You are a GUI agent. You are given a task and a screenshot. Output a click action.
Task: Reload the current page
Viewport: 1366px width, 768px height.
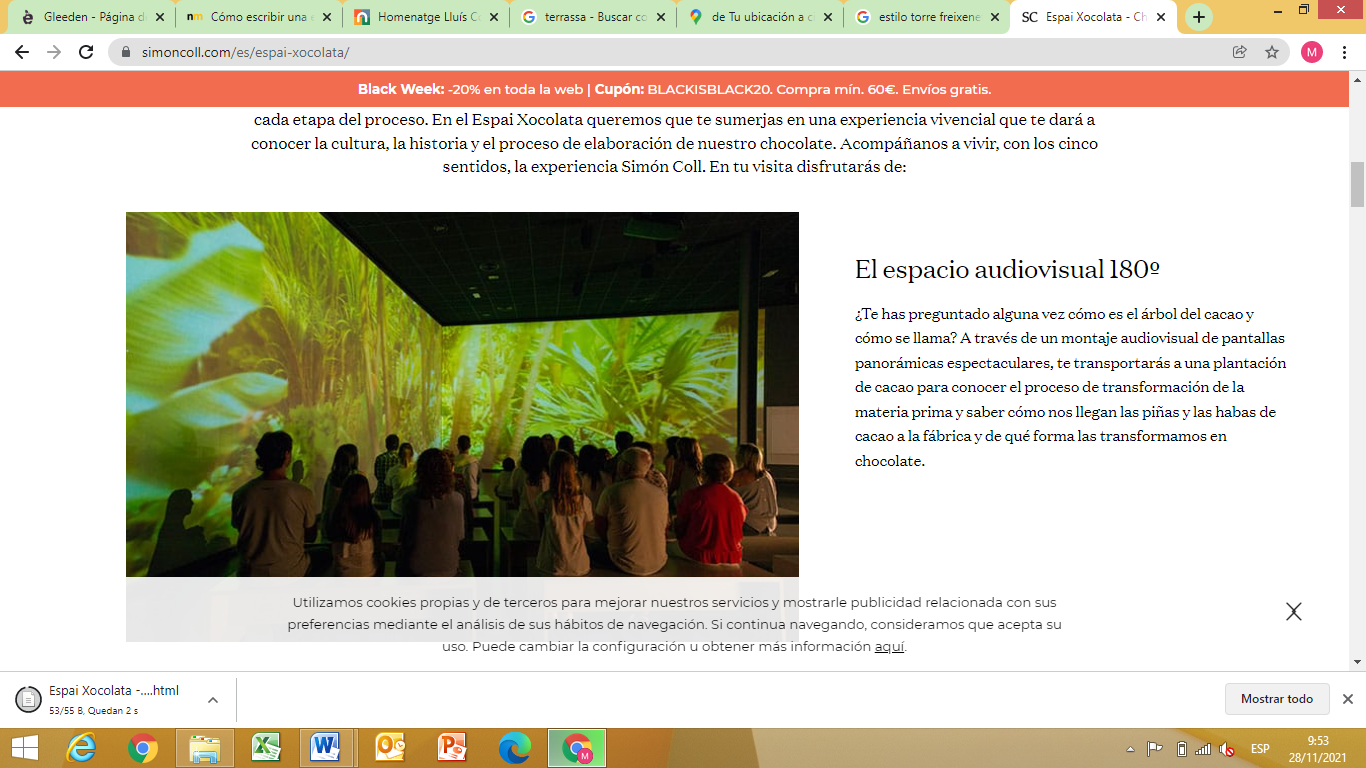point(86,52)
